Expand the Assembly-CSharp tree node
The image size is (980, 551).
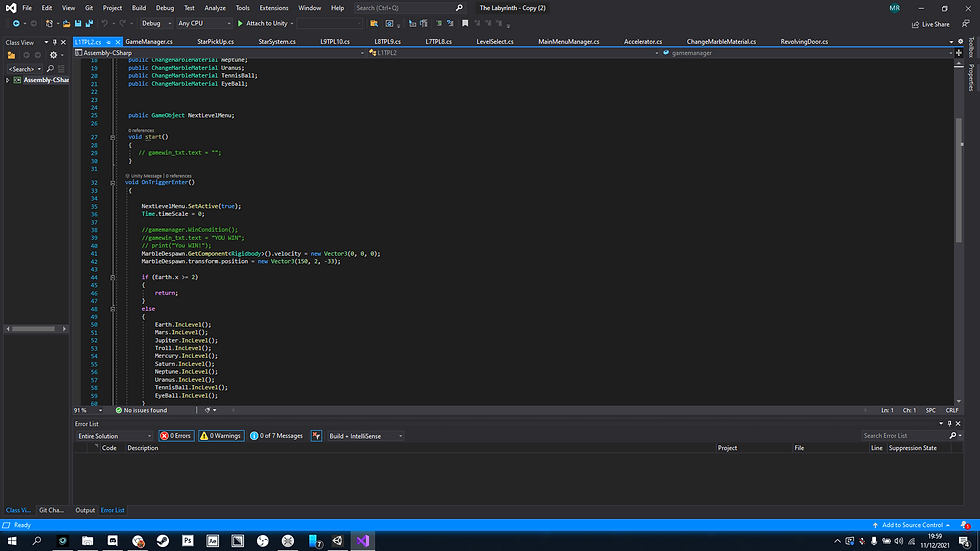pos(8,80)
